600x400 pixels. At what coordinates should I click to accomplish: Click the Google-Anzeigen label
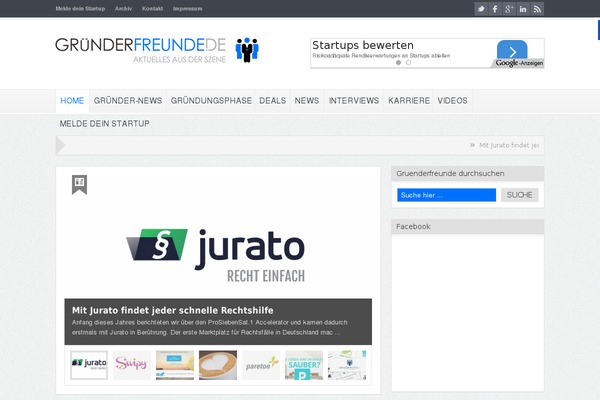coord(519,63)
